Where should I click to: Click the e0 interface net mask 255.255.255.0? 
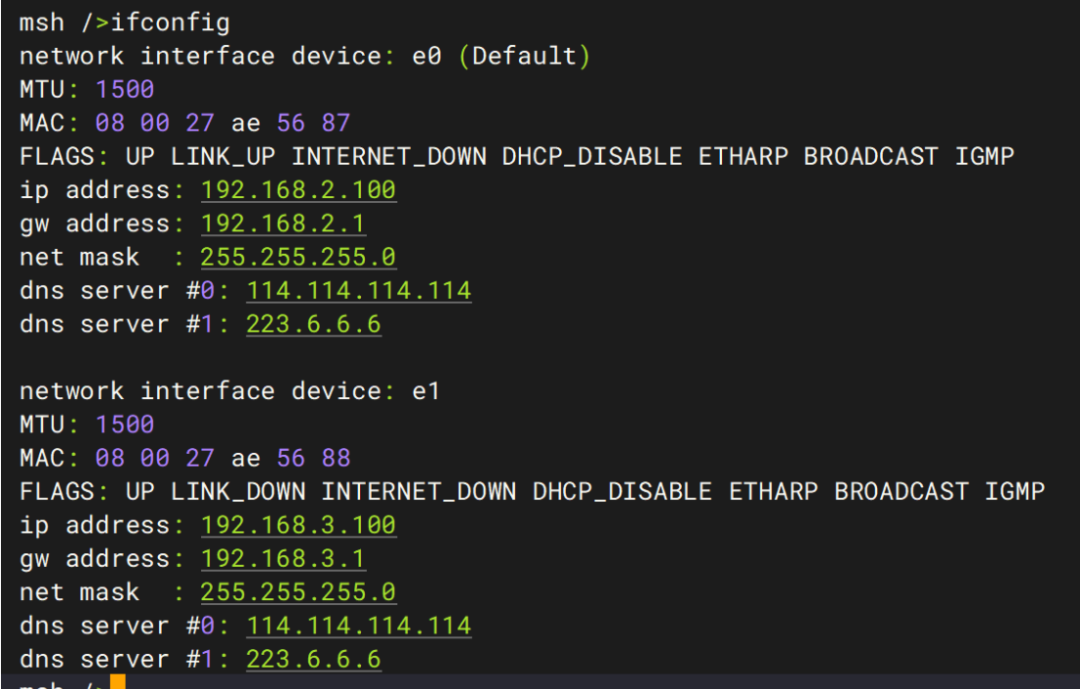pos(298,257)
